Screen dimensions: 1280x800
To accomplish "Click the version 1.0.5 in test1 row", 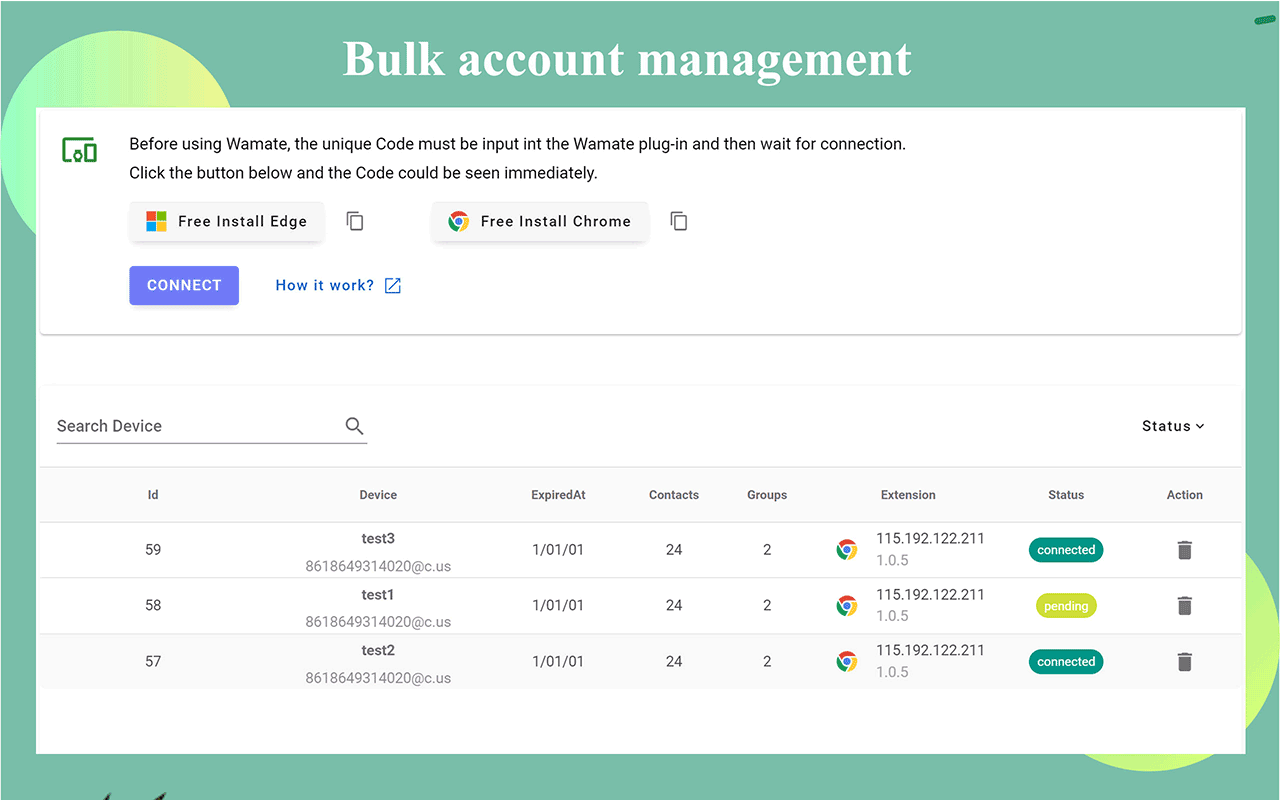I will (892, 616).
